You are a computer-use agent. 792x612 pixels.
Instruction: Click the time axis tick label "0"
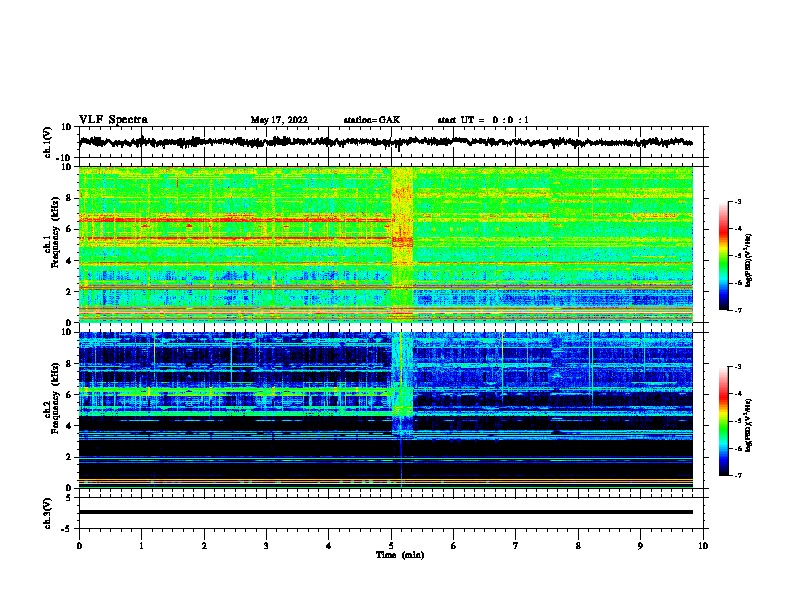click(x=79, y=546)
